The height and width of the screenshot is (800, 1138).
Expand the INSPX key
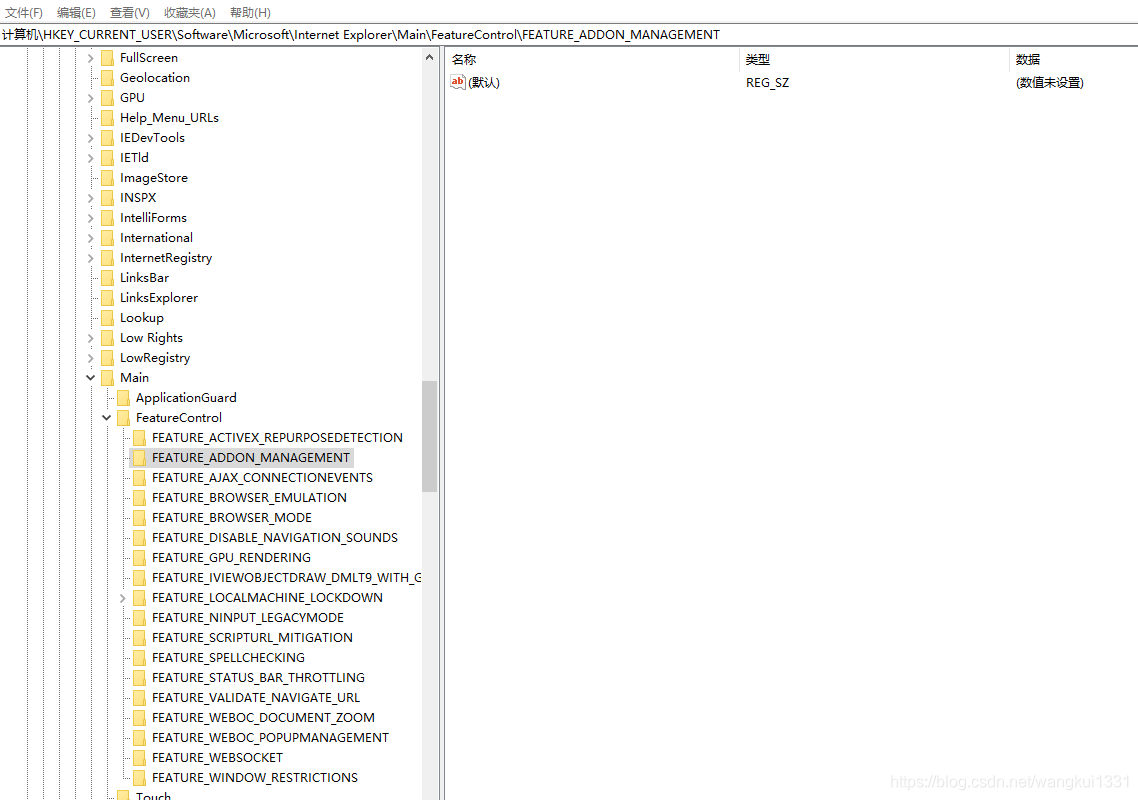click(91, 197)
